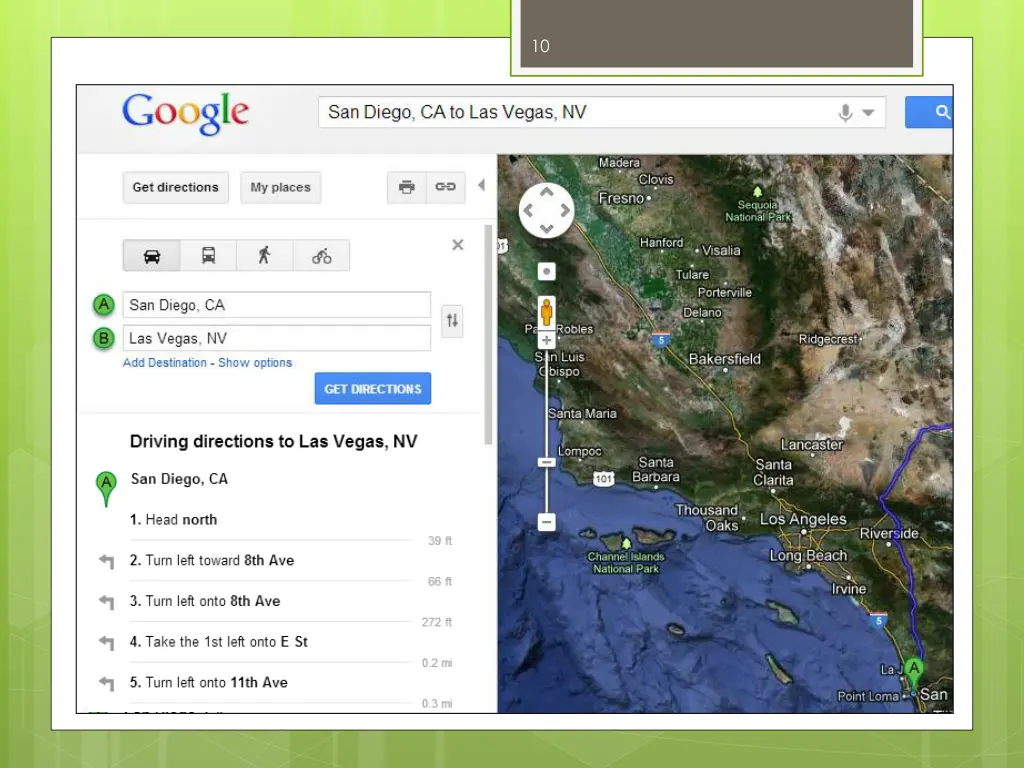Open the My places tab
This screenshot has width=1024, height=768.
click(x=281, y=187)
